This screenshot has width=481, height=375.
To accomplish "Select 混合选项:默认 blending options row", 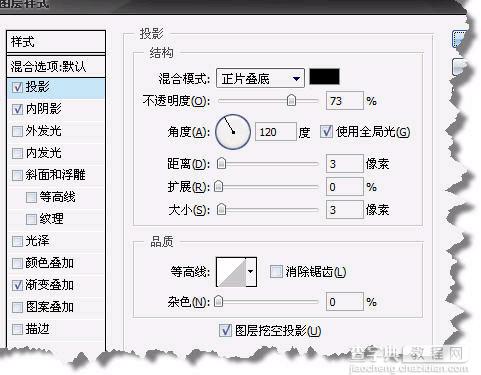I will pos(56,66).
